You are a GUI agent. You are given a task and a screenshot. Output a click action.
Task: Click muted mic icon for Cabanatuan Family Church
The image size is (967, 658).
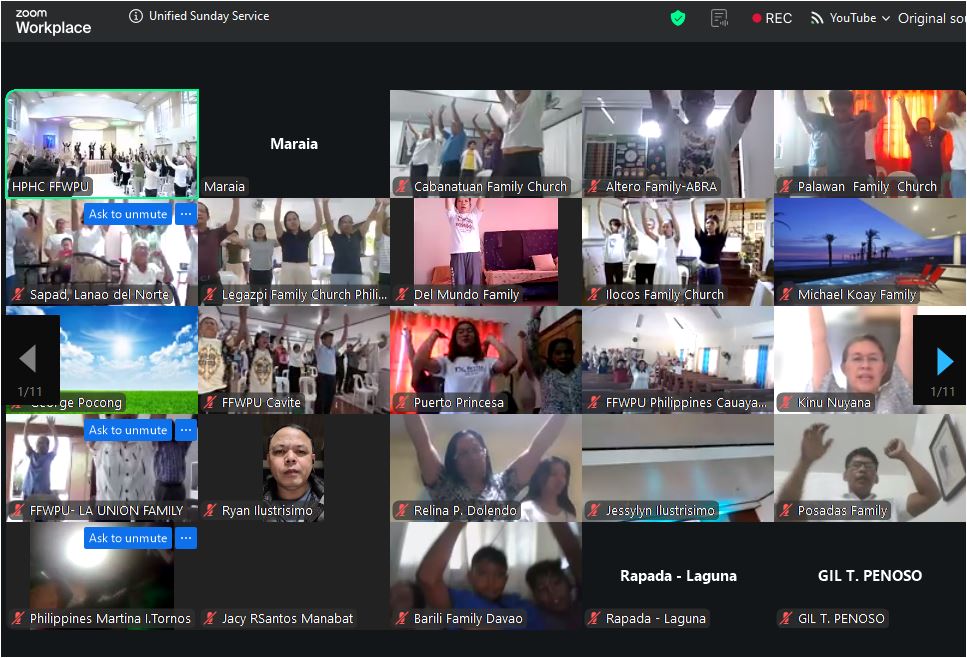pyautogui.click(x=401, y=186)
